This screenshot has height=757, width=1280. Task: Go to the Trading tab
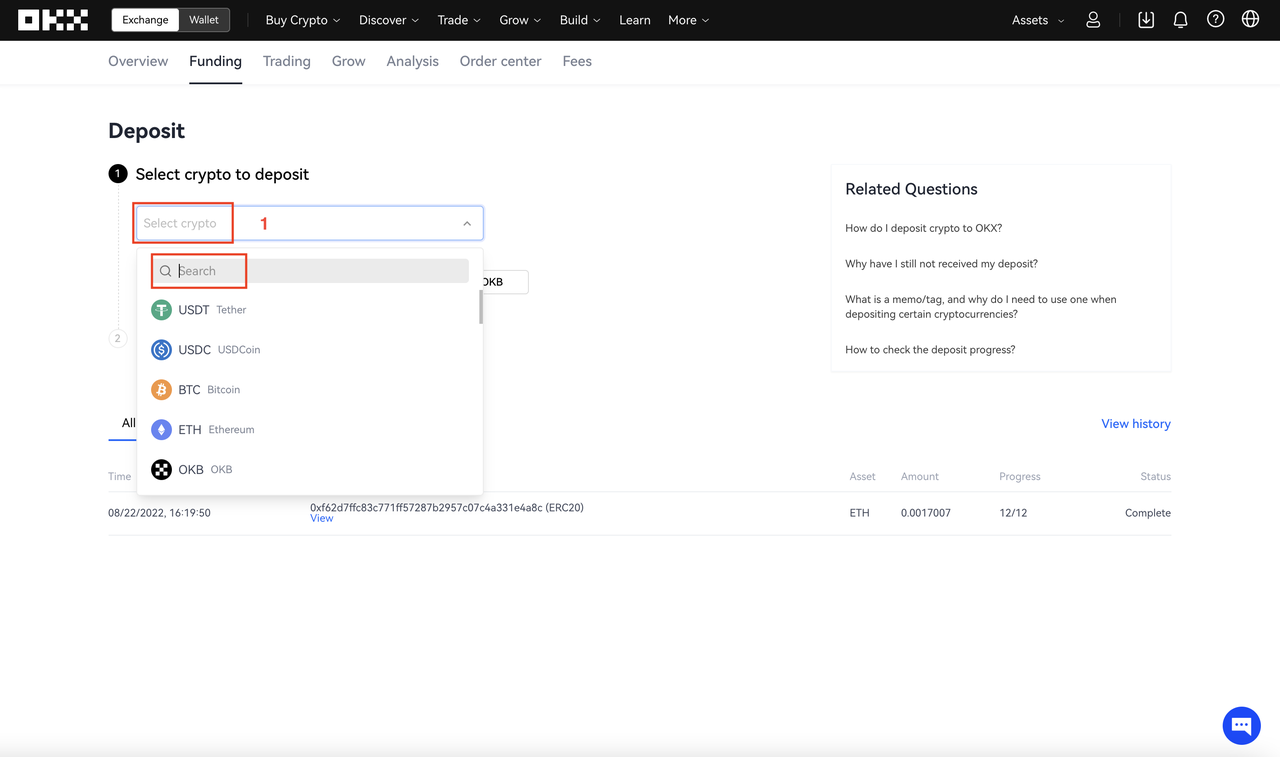click(x=287, y=61)
